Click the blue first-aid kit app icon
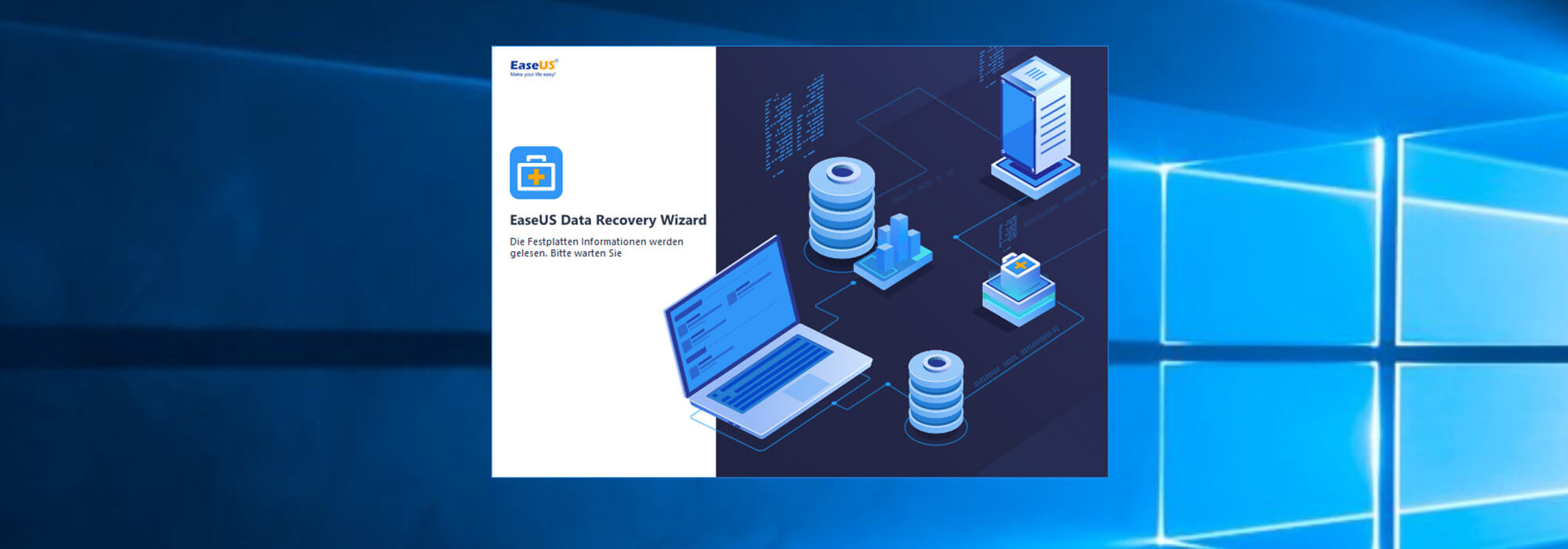 (536, 173)
